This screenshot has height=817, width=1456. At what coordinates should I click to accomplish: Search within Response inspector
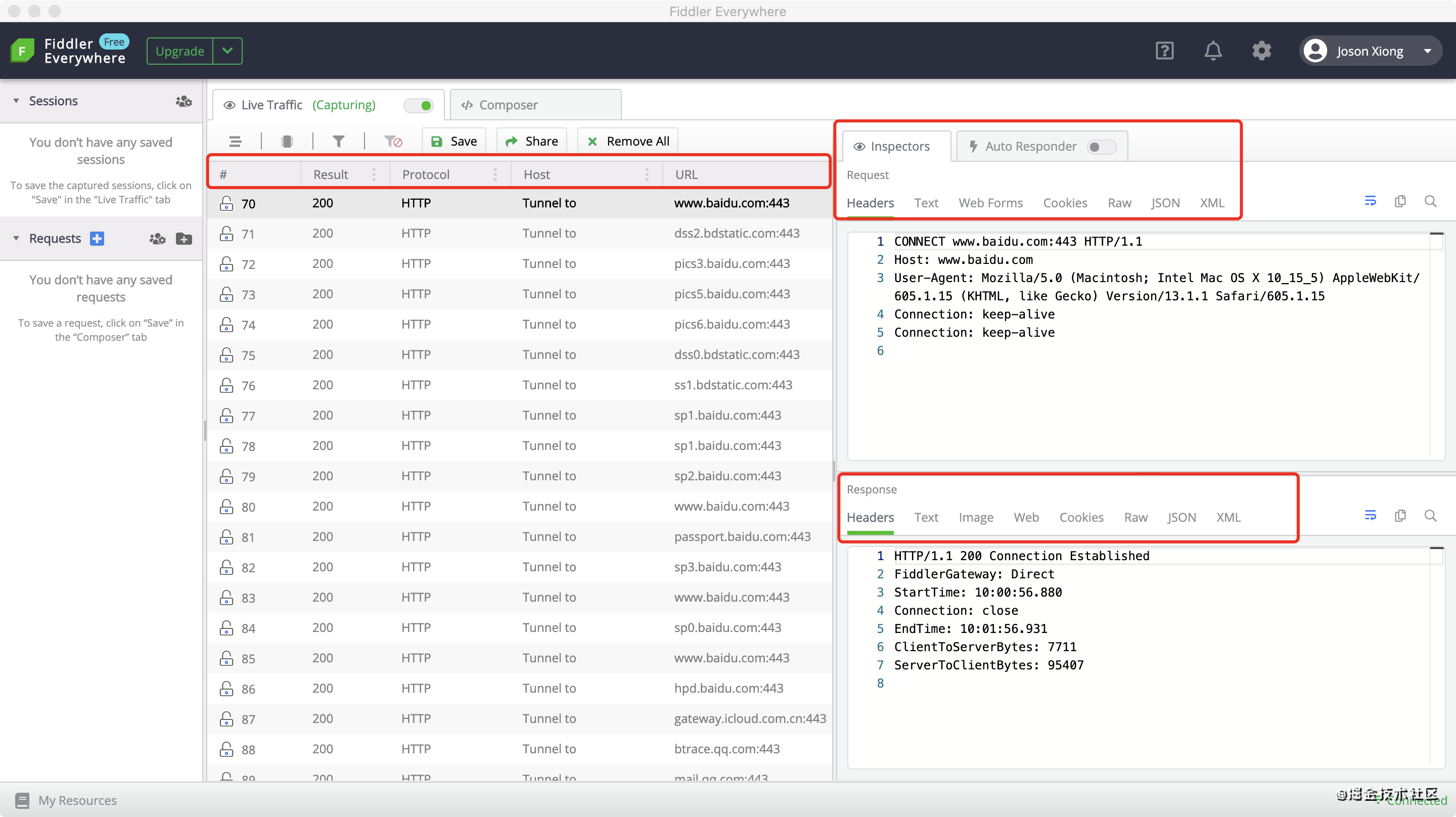(x=1431, y=516)
